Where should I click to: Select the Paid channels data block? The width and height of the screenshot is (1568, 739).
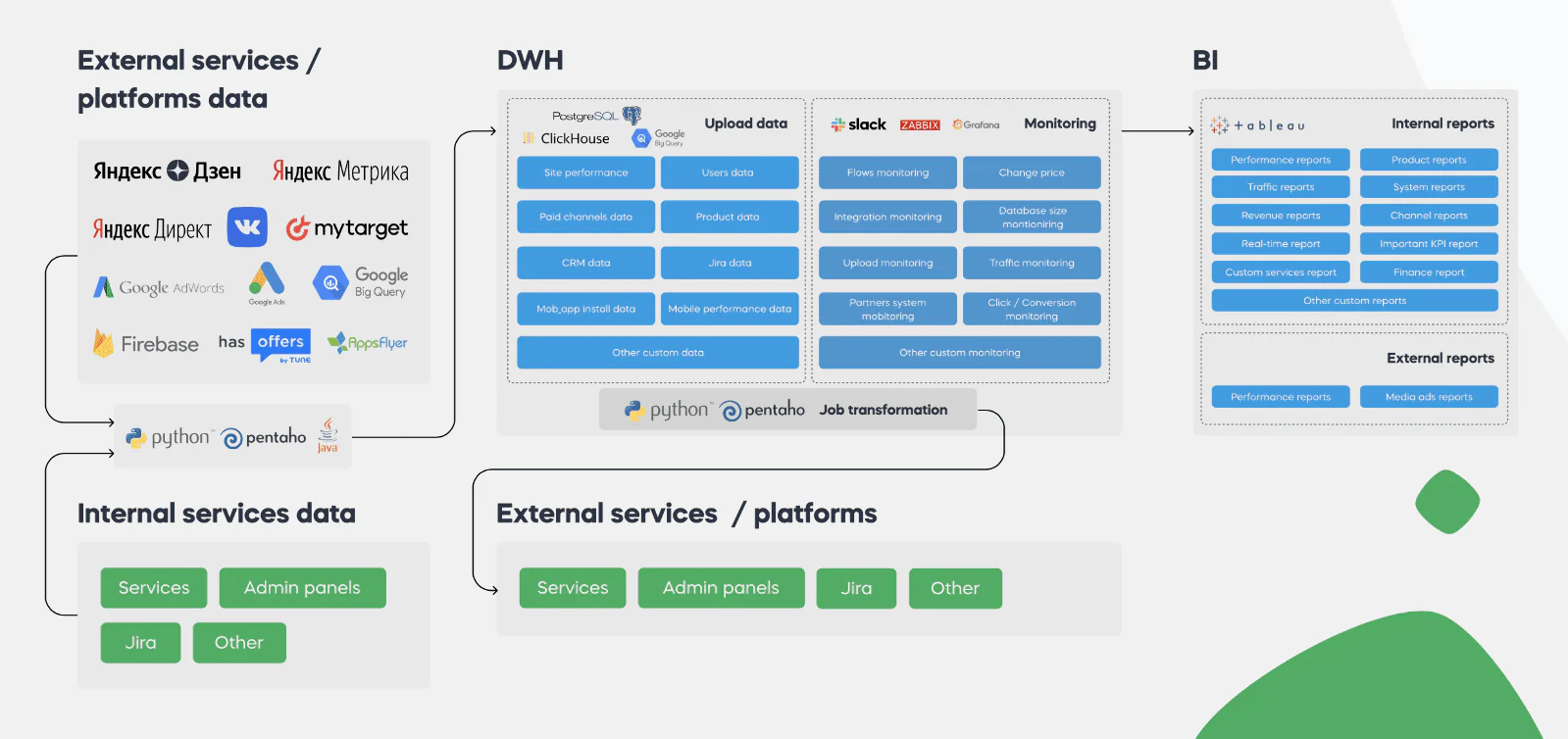tap(586, 217)
